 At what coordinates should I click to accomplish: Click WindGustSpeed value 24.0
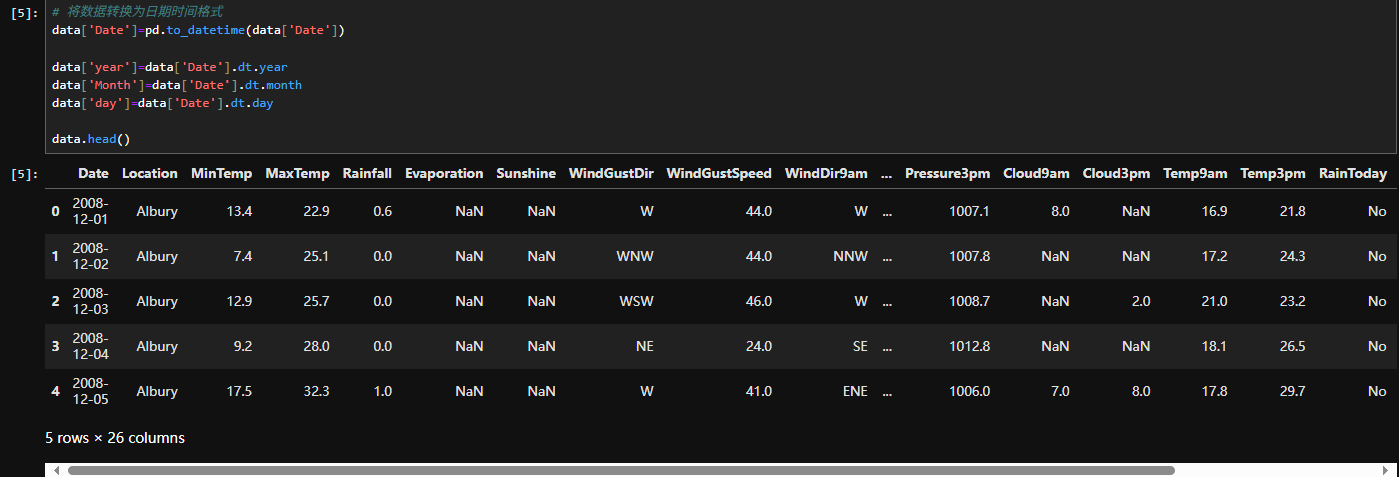759,346
